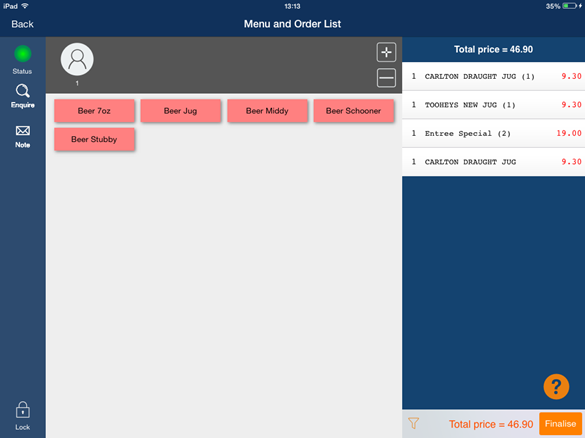Choose the Beer 7oz category
Image resolution: width=585 pixels, height=438 pixels.
pyautogui.click(x=94, y=111)
